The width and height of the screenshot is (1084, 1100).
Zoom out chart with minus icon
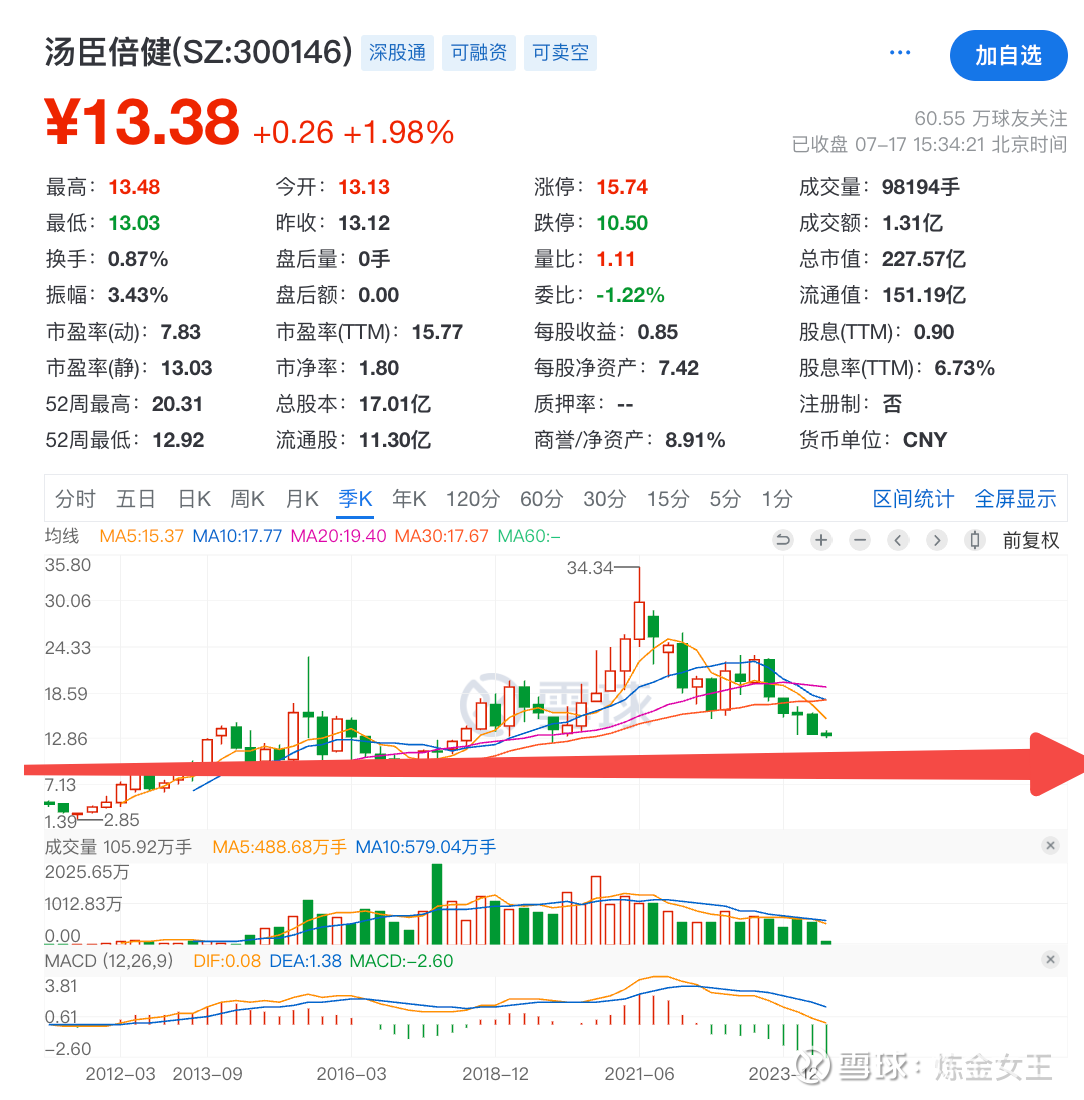pyautogui.click(x=859, y=540)
